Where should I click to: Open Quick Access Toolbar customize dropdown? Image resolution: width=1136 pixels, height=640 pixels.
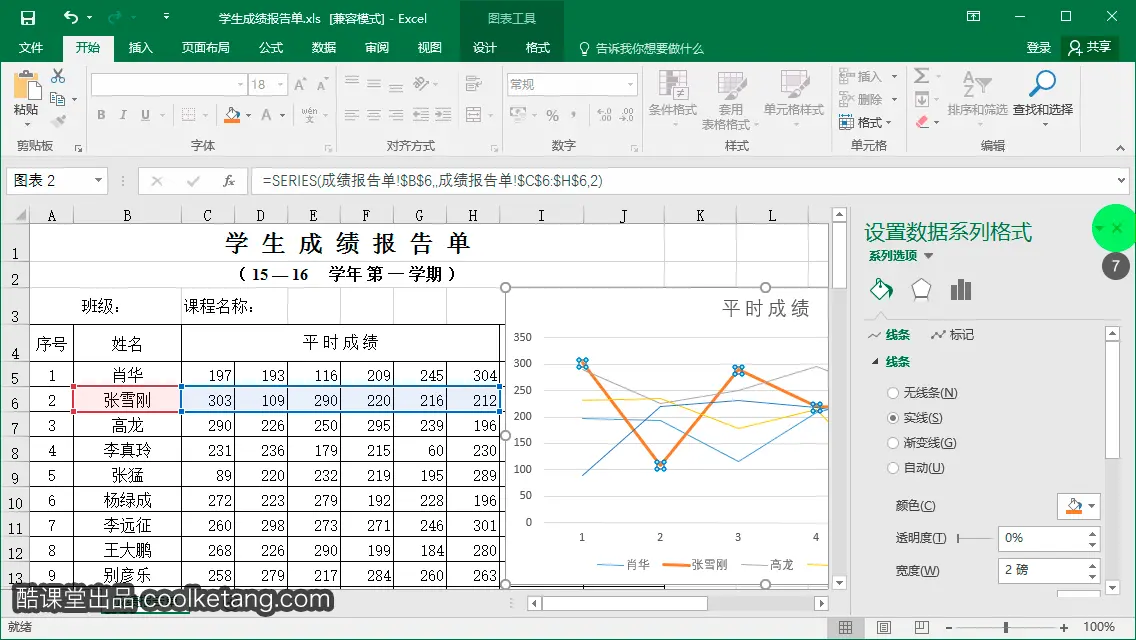167,16
